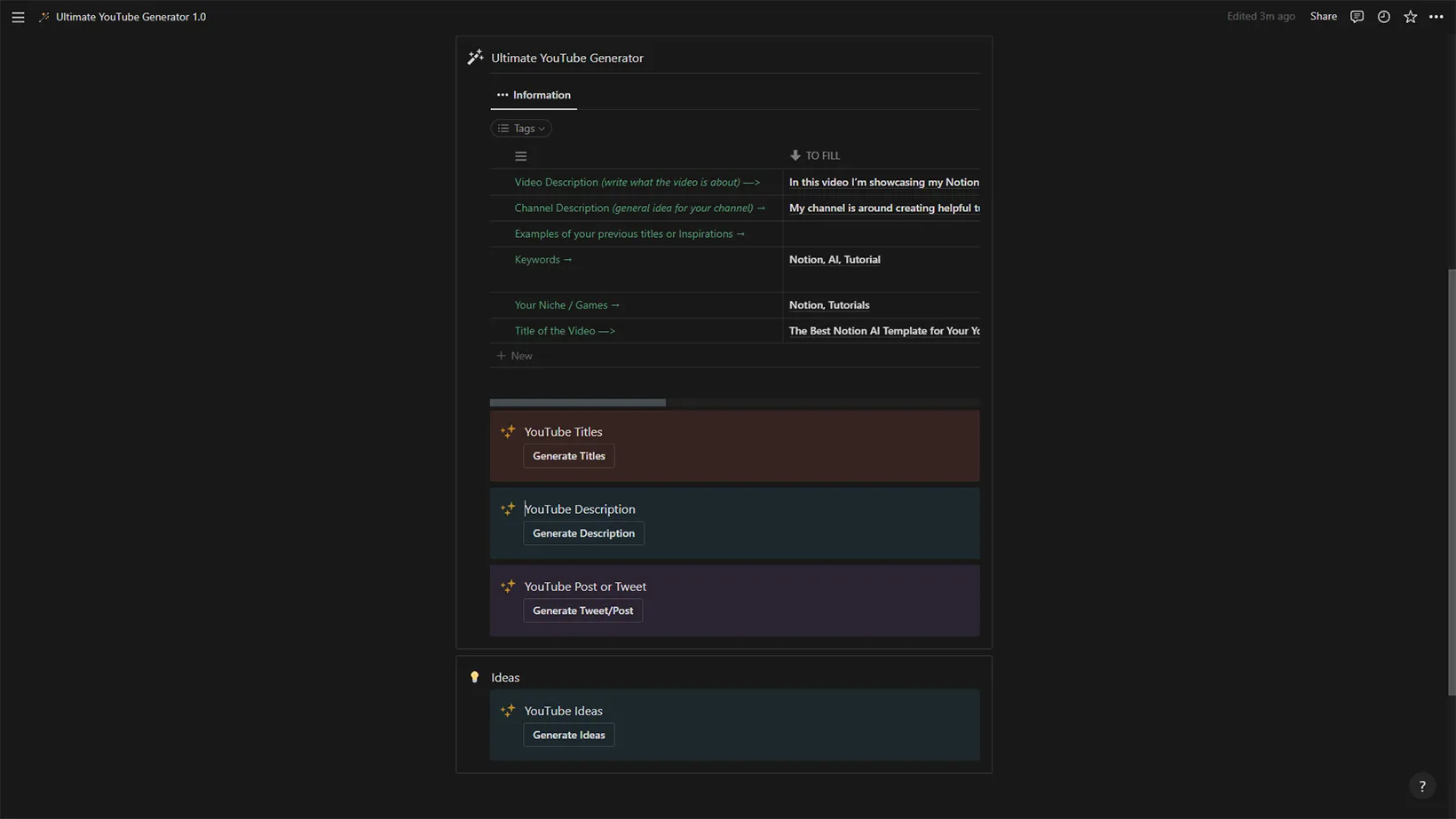1456x819 pixels.
Task: Click Generate Titles button
Action: tap(569, 456)
